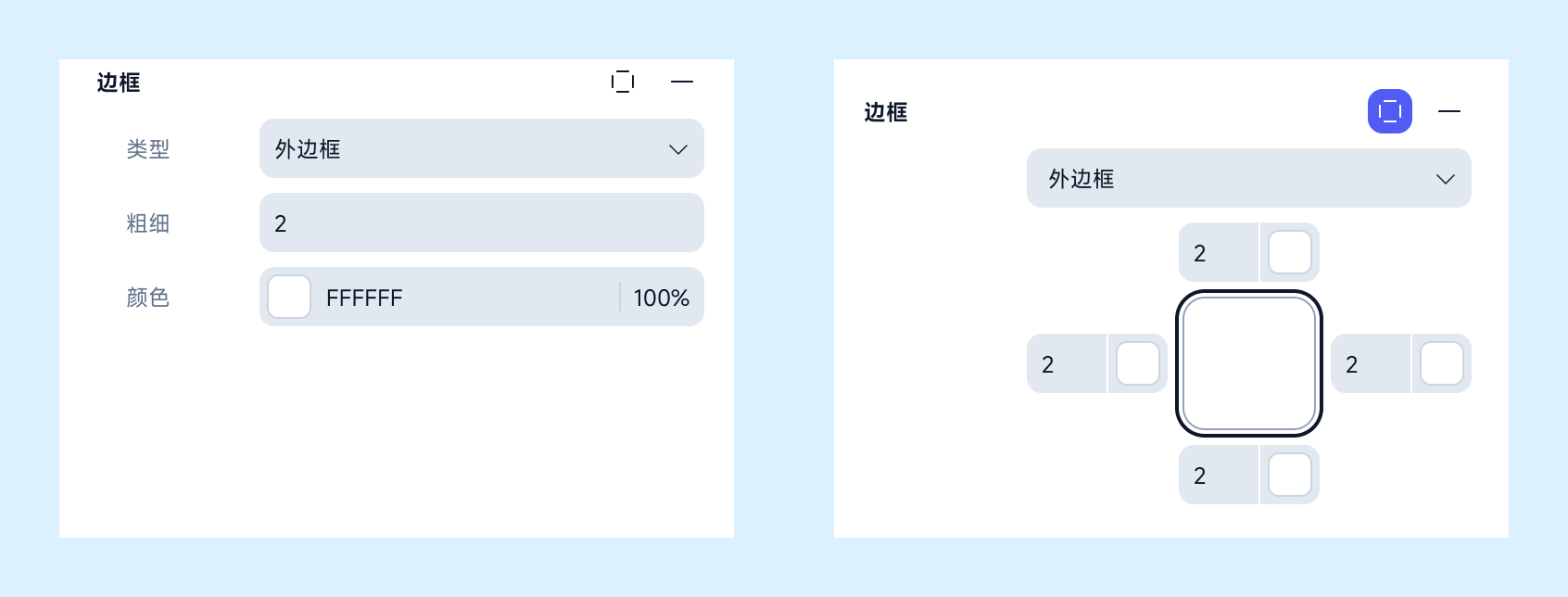
Task: Click the top border color swatch
Action: coord(1290,252)
